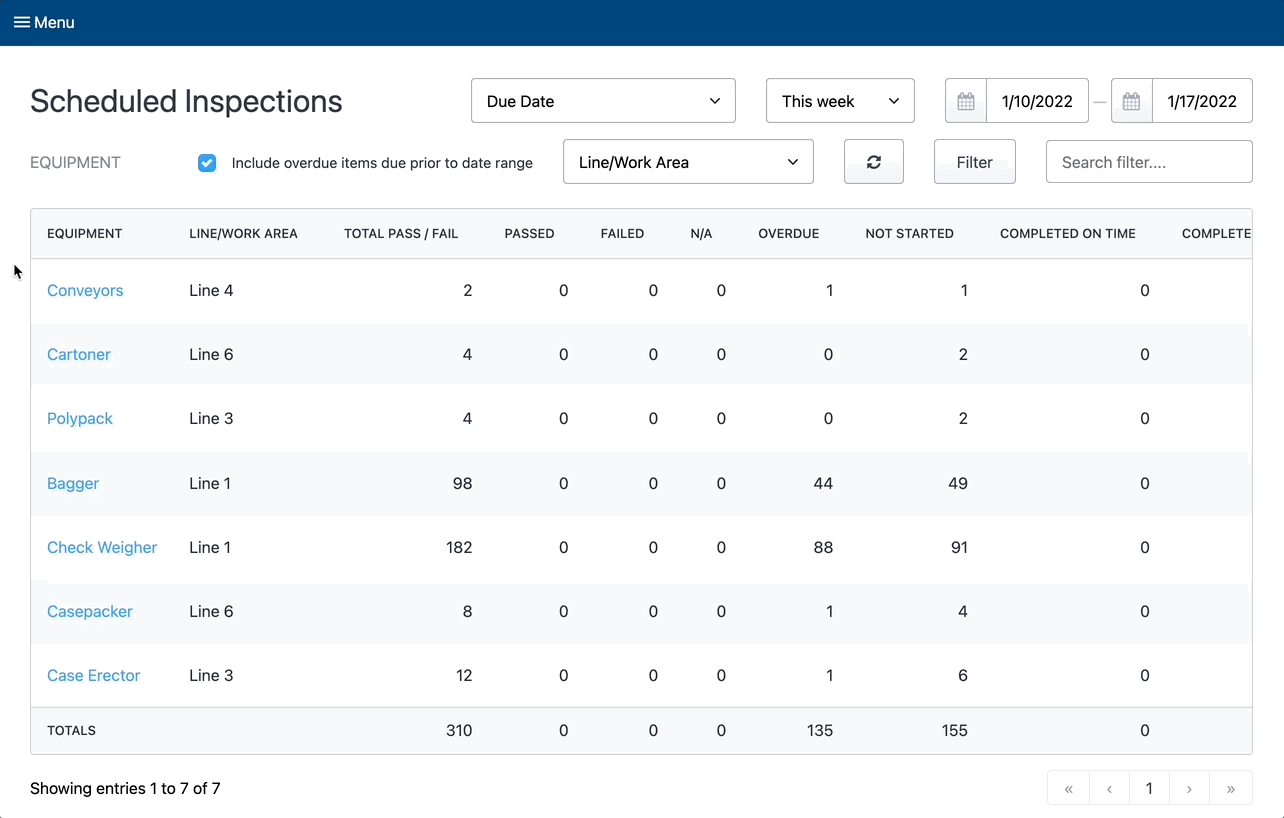Open the Conveyors equipment link
Screen dimensions: 1284x818
[85, 291]
